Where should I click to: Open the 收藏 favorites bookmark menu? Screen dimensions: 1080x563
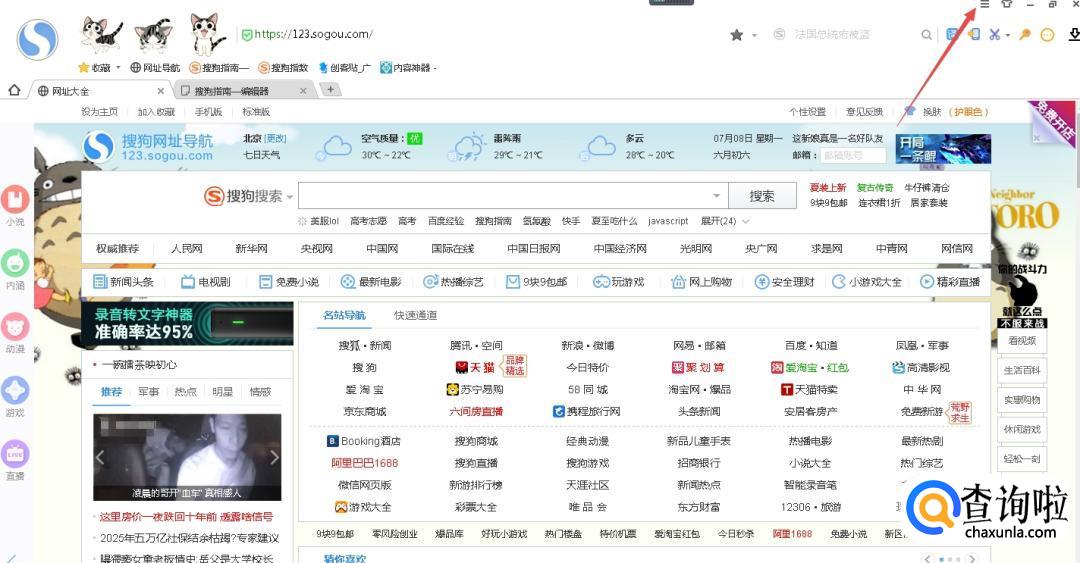click(x=100, y=68)
